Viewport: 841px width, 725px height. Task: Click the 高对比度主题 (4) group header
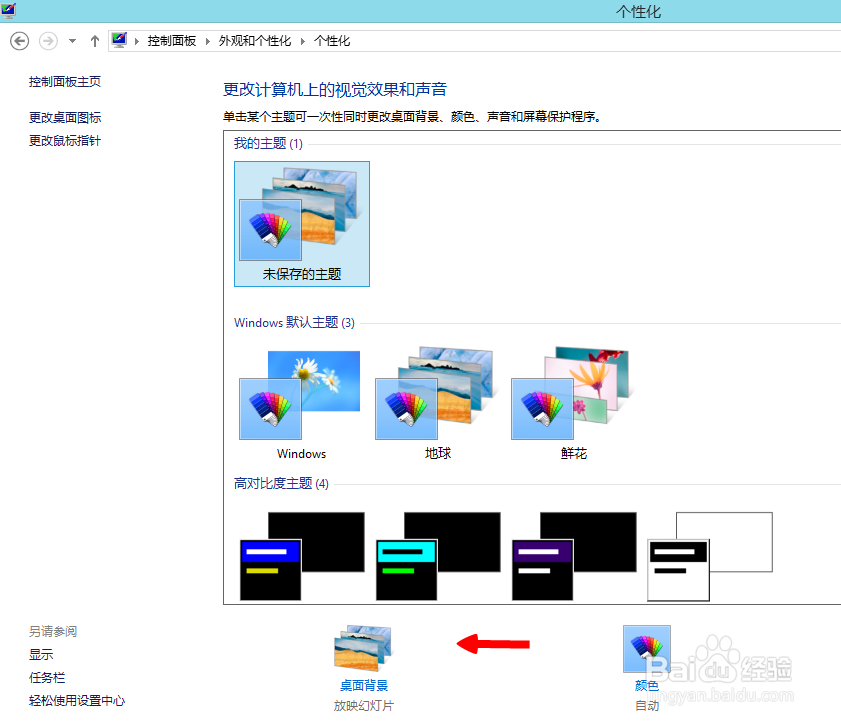point(281,483)
